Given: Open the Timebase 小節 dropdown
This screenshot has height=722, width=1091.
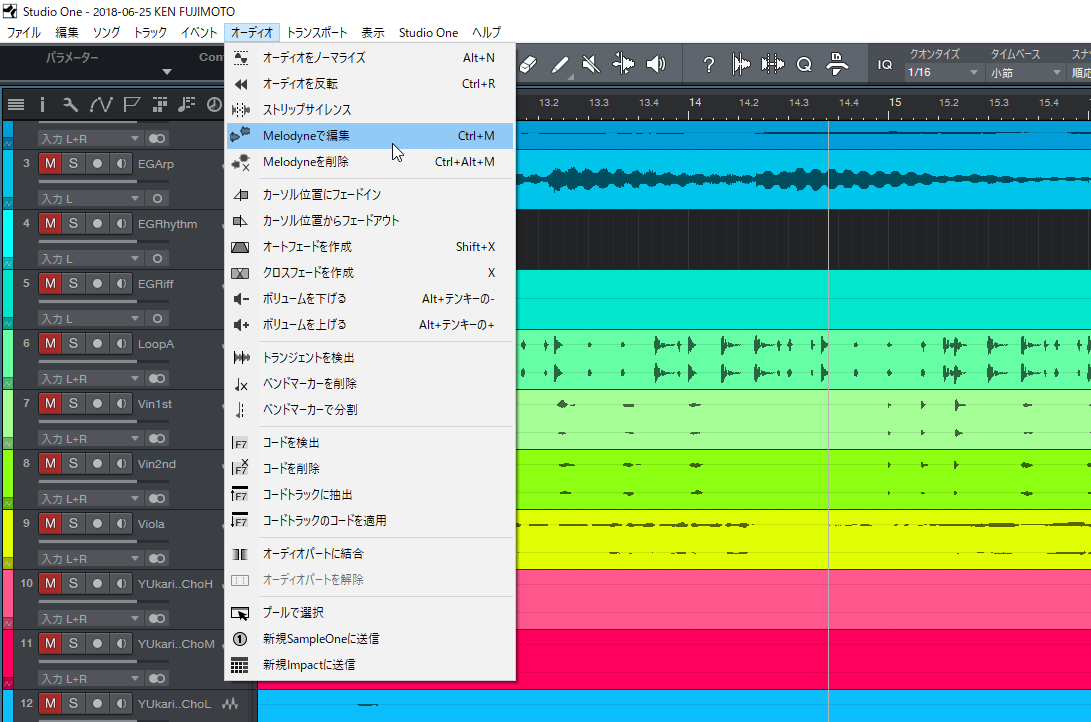Looking at the screenshot, I should 1025,72.
